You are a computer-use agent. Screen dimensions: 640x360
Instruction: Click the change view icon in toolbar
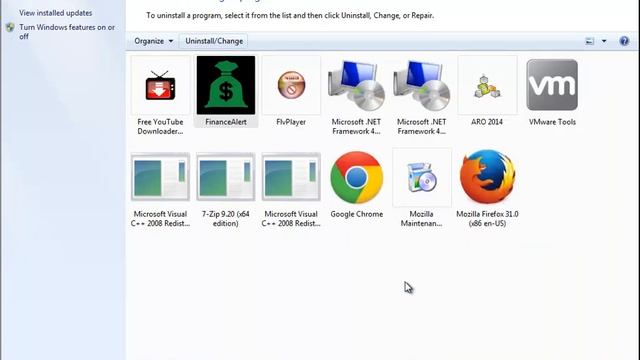tap(589, 41)
